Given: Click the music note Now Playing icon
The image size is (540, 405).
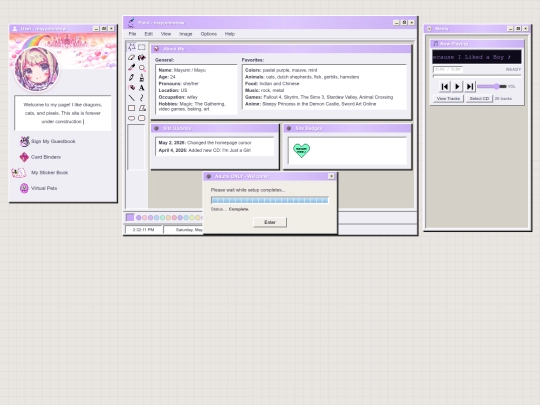Looking at the screenshot, I should pos(436,44).
